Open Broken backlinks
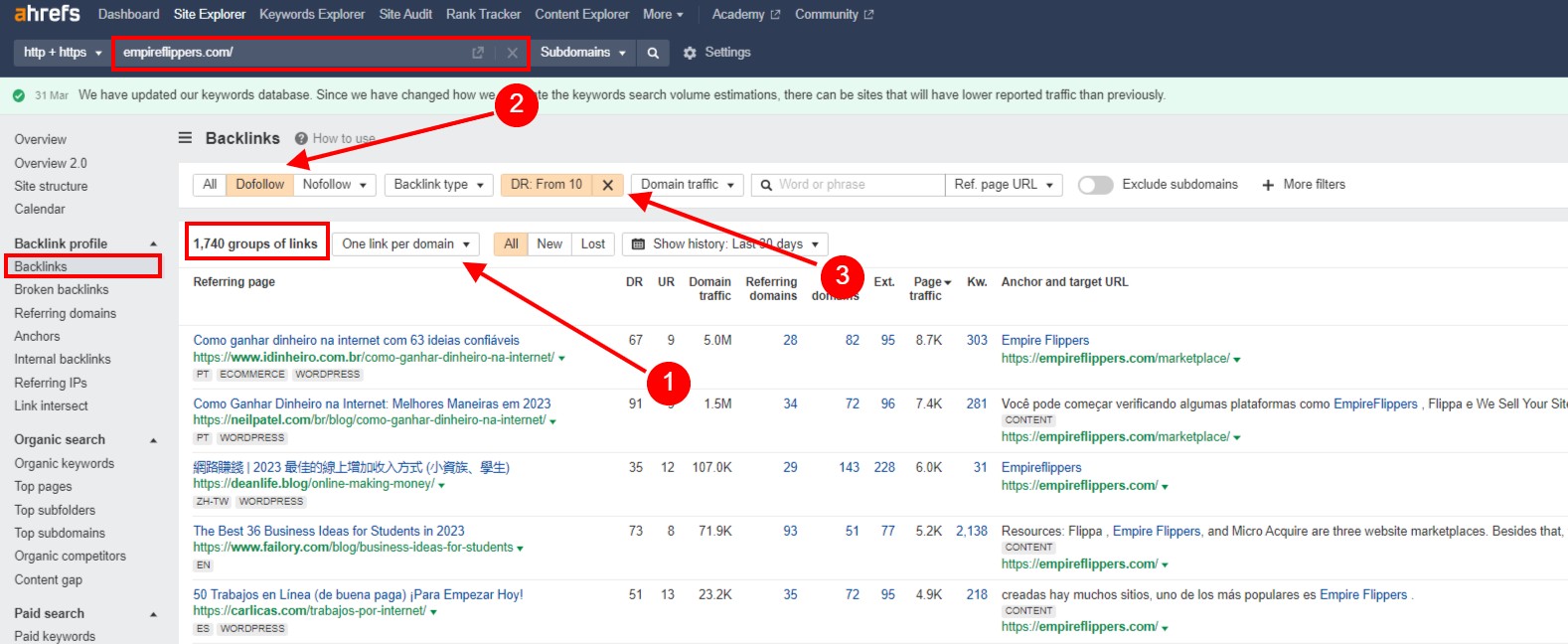 62,290
